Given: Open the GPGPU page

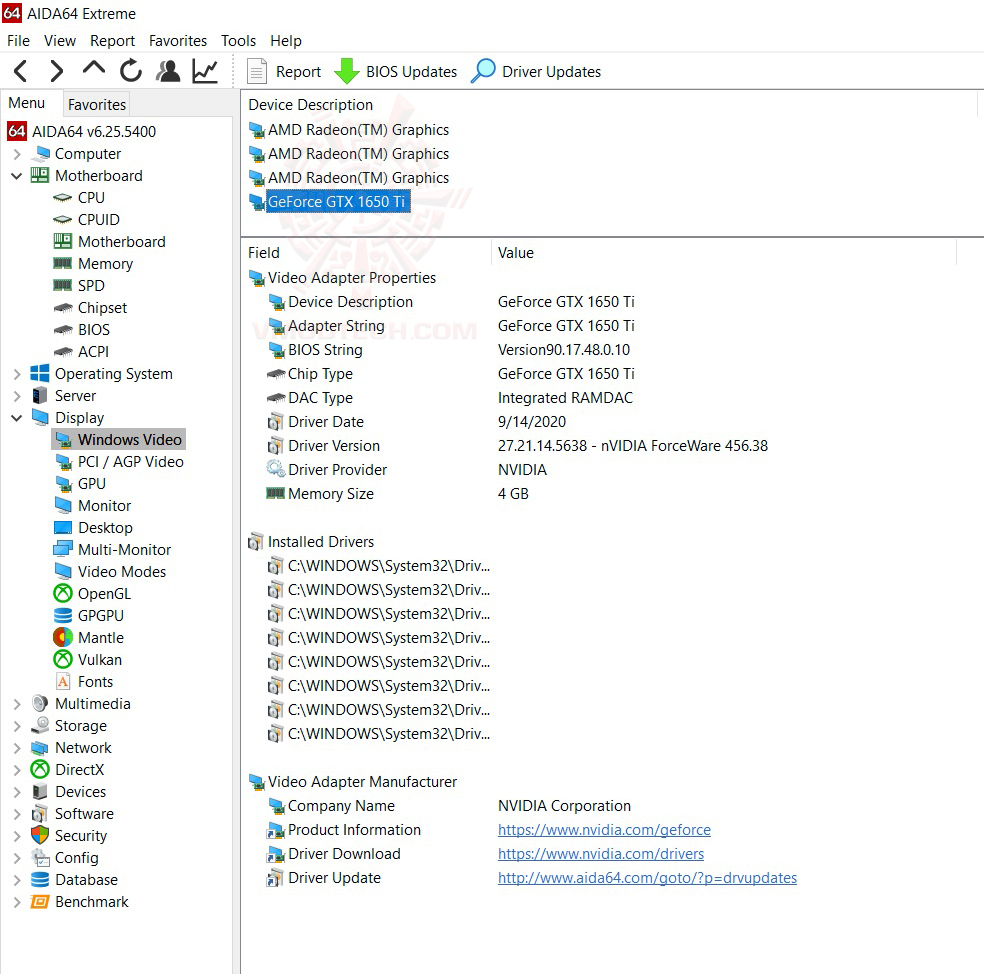Looking at the screenshot, I should point(100,616).
